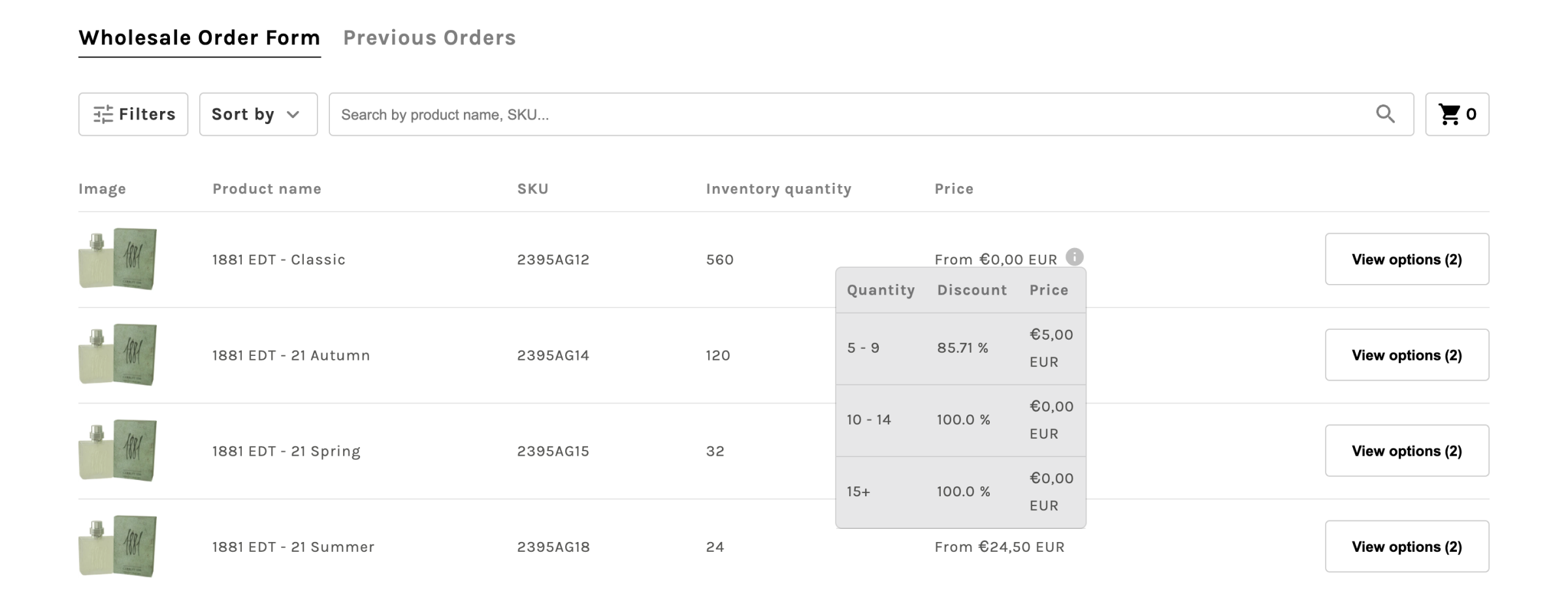The width and height of the screenshot is (1568, 589).
Task: Open the Sort by dropdown
Action: (258, 114)
